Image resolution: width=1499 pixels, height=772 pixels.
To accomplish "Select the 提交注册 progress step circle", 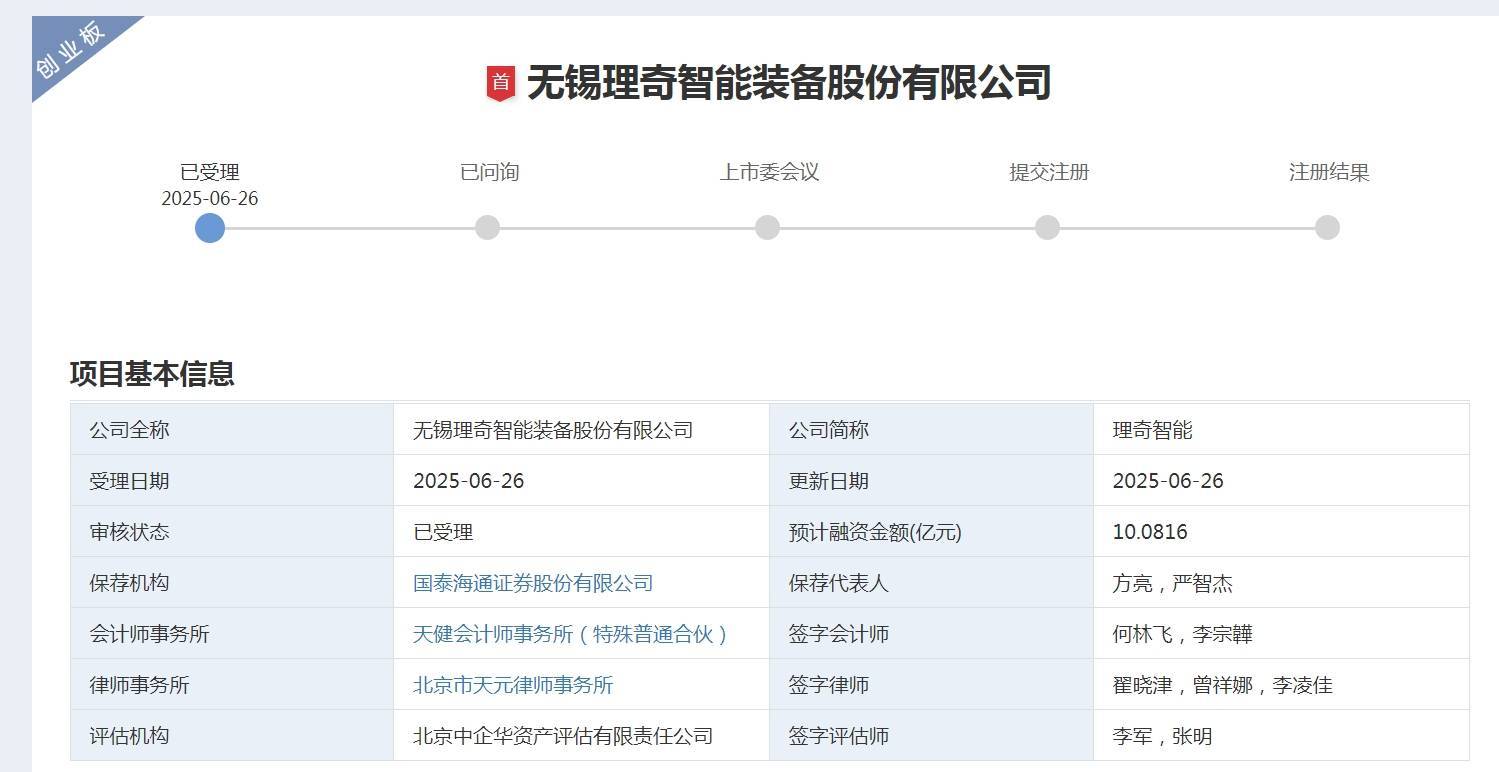I will click(1047, 228).
